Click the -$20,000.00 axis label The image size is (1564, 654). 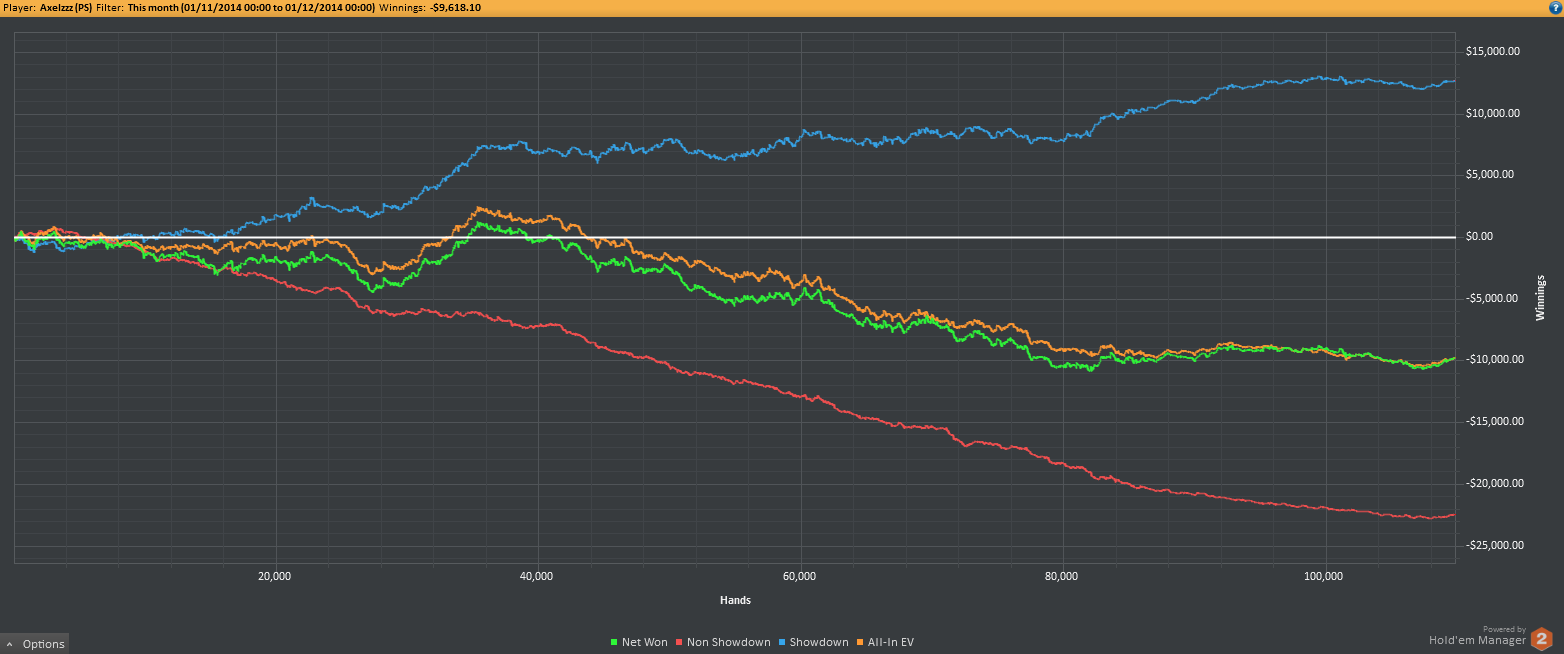point(1494,483)
